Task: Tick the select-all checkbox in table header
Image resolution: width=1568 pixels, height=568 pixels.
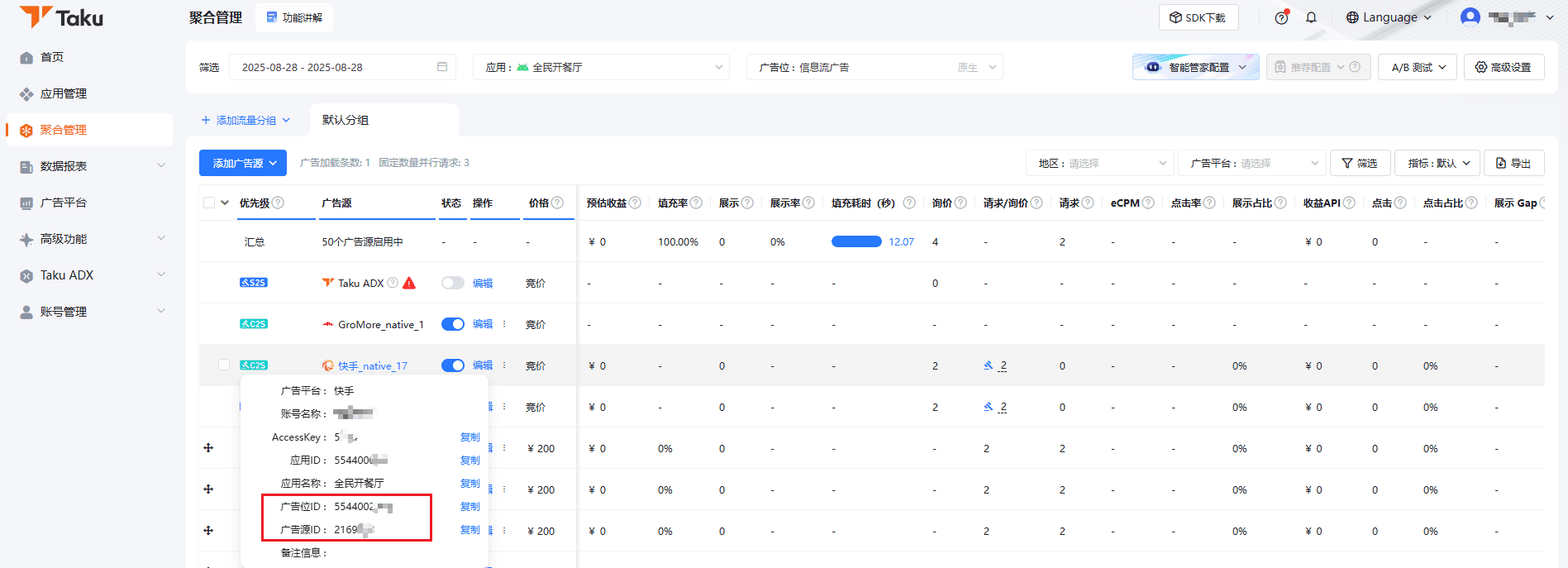Action: (209, 203)
